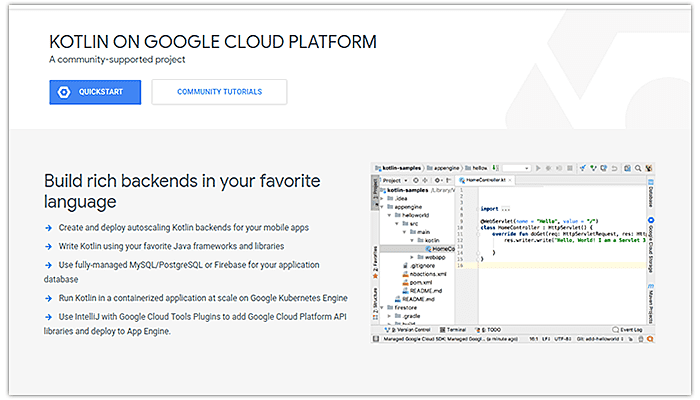
Task: Click Git branch add-helloworld in status bar
Action: tap(598, 339)
